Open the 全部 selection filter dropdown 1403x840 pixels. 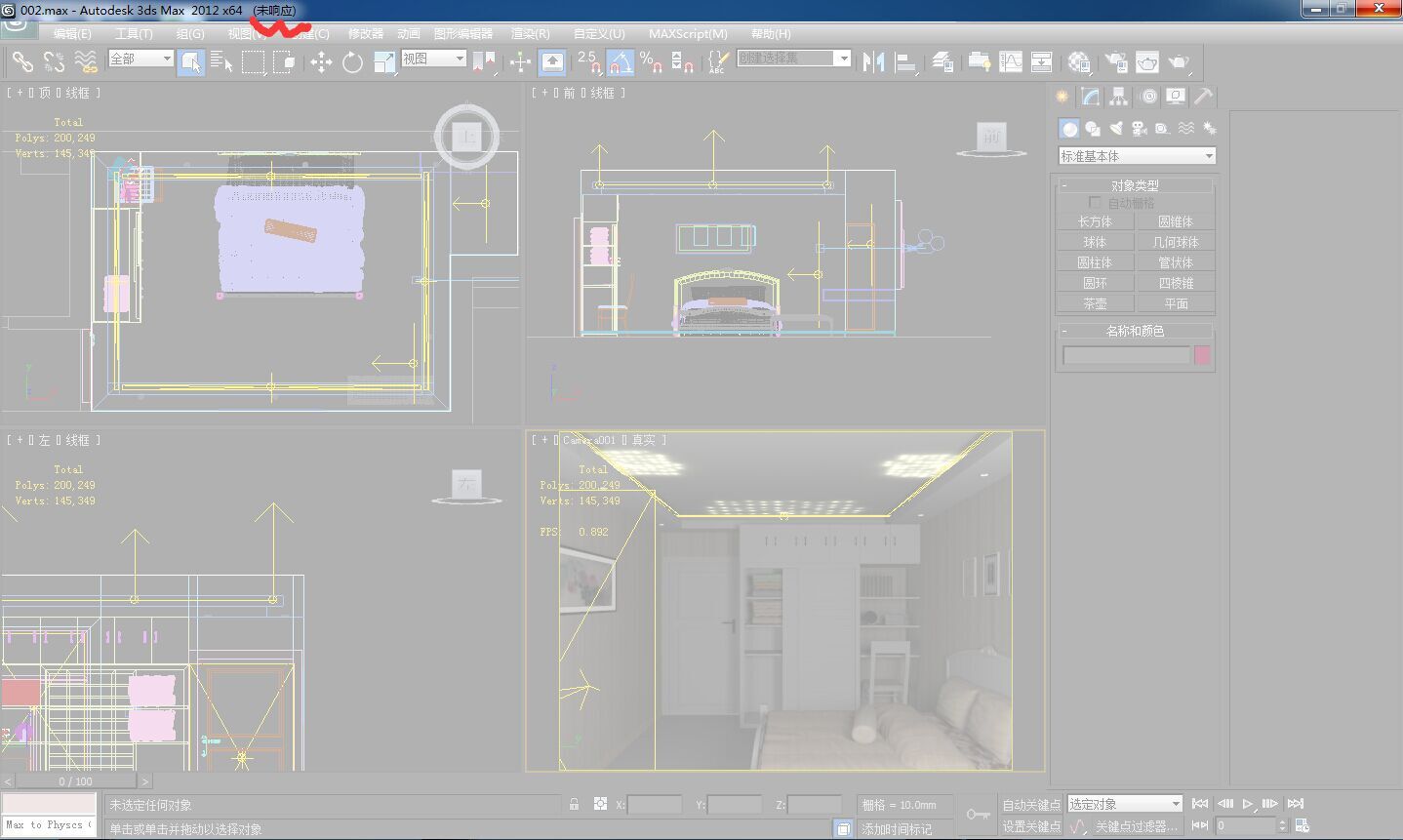coord(140,60)
